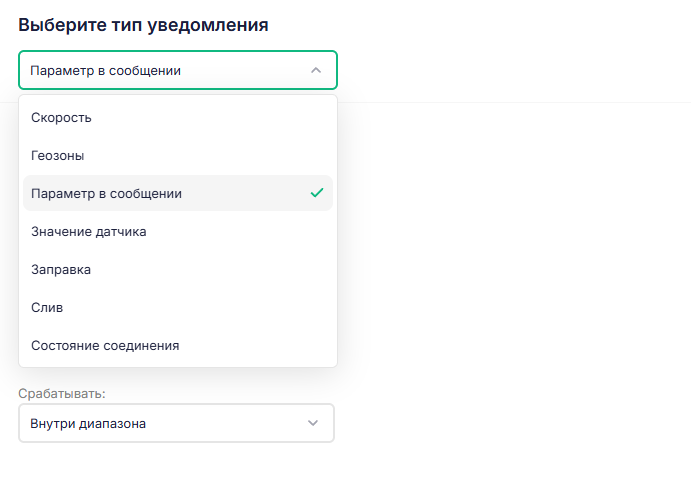Click the down chevron in Внутри диапазона field

[313, 423]
